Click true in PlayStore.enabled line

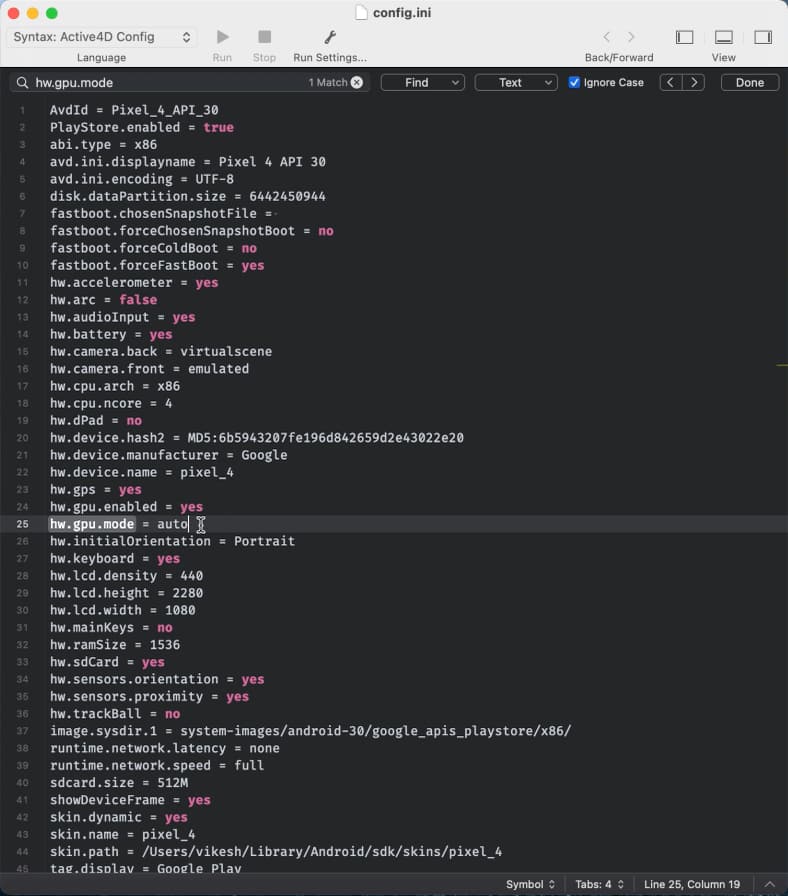click(x=218, y=127)
